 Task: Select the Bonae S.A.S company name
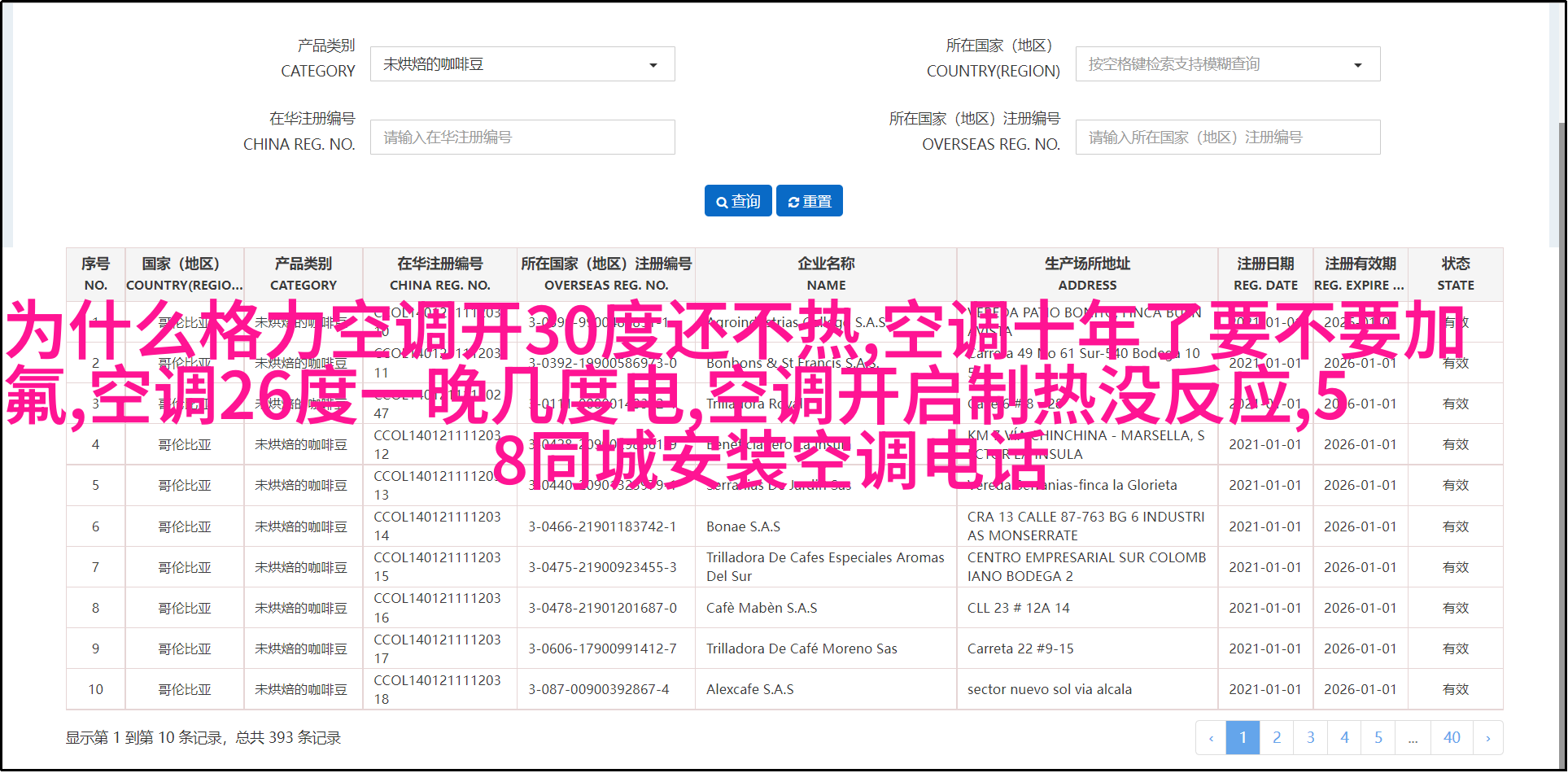743,527
